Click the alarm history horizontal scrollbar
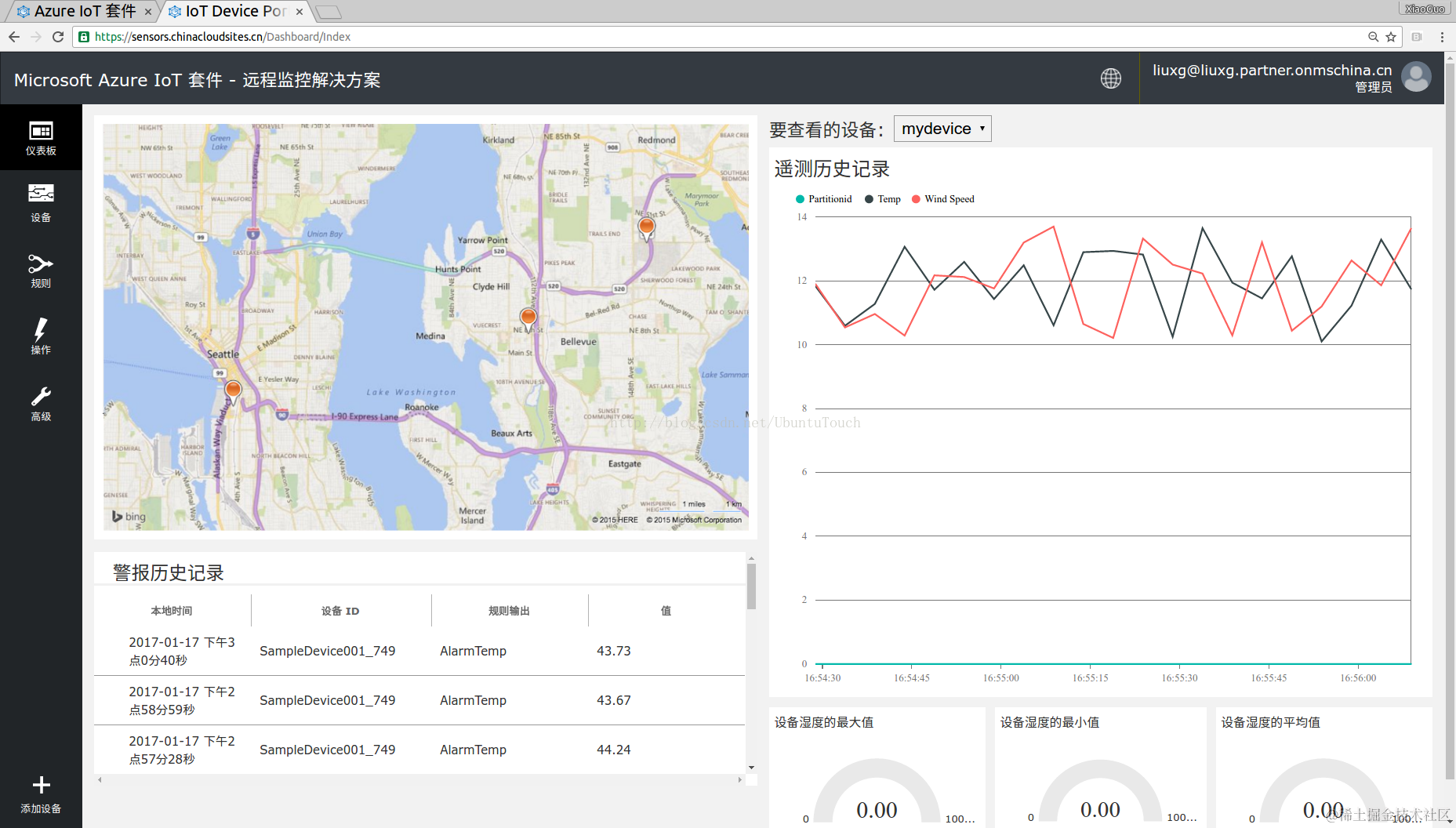 click(x=419, y=780)
